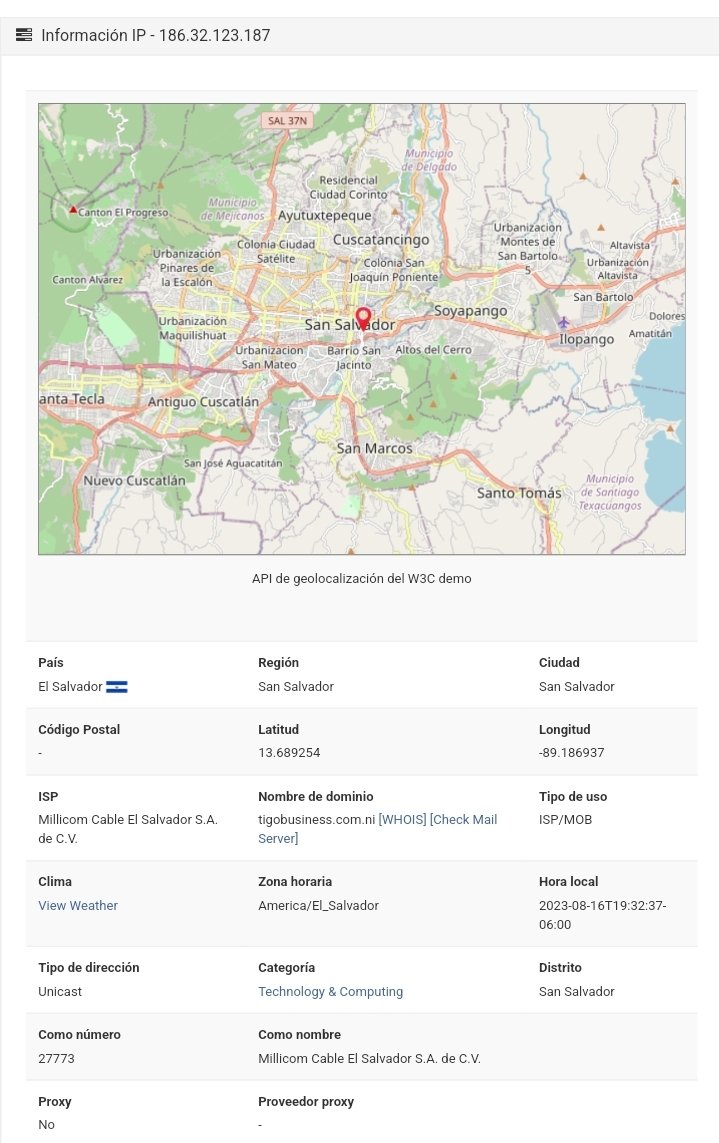This screenshot has height=1143, width=719.
Task: Open the View Weather link
Action: coord(78,905)
